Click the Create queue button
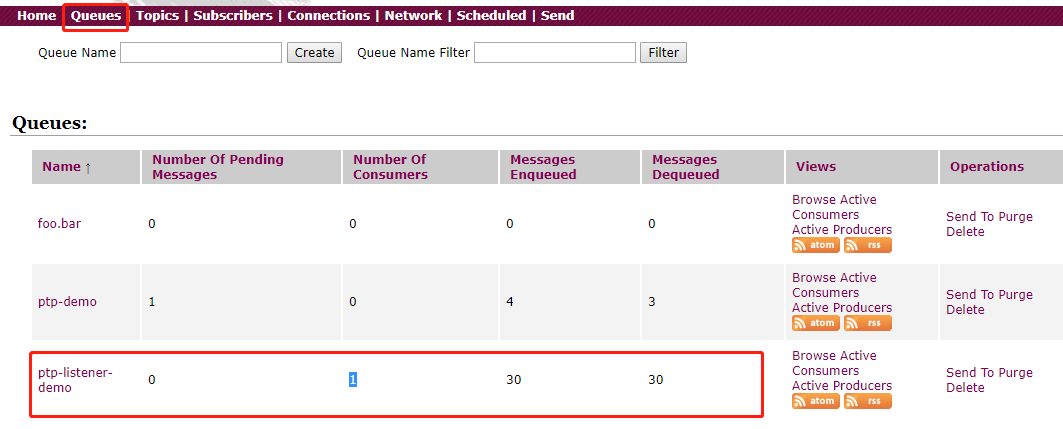The height and width of the screenshot is (429, 1063). coord(314,53)
